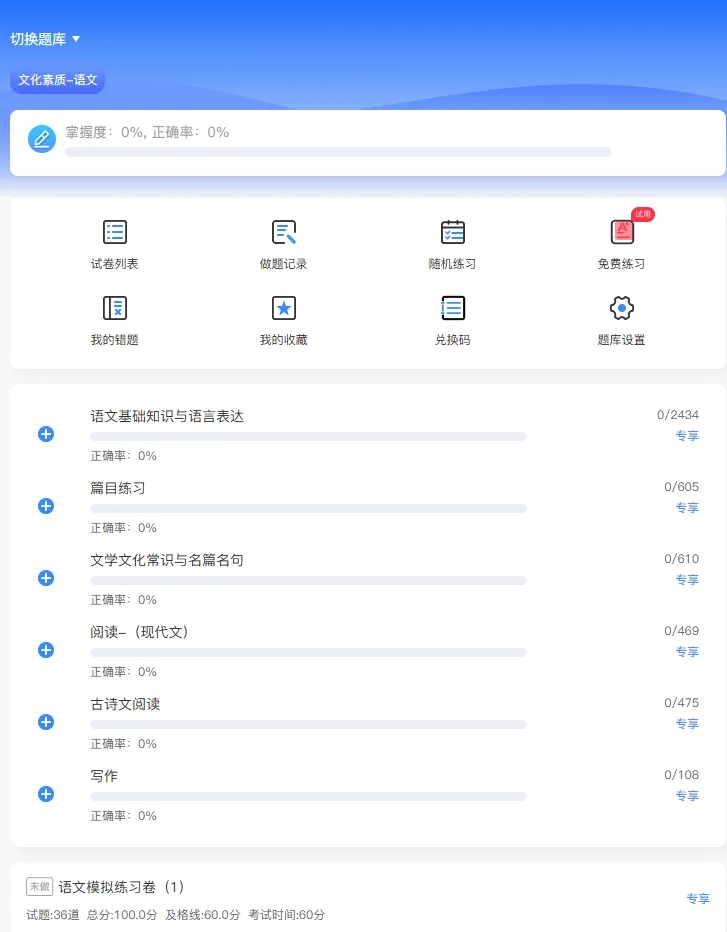Start 随机练习 random practice
727x932 pixels.
(x=452, y=233)
